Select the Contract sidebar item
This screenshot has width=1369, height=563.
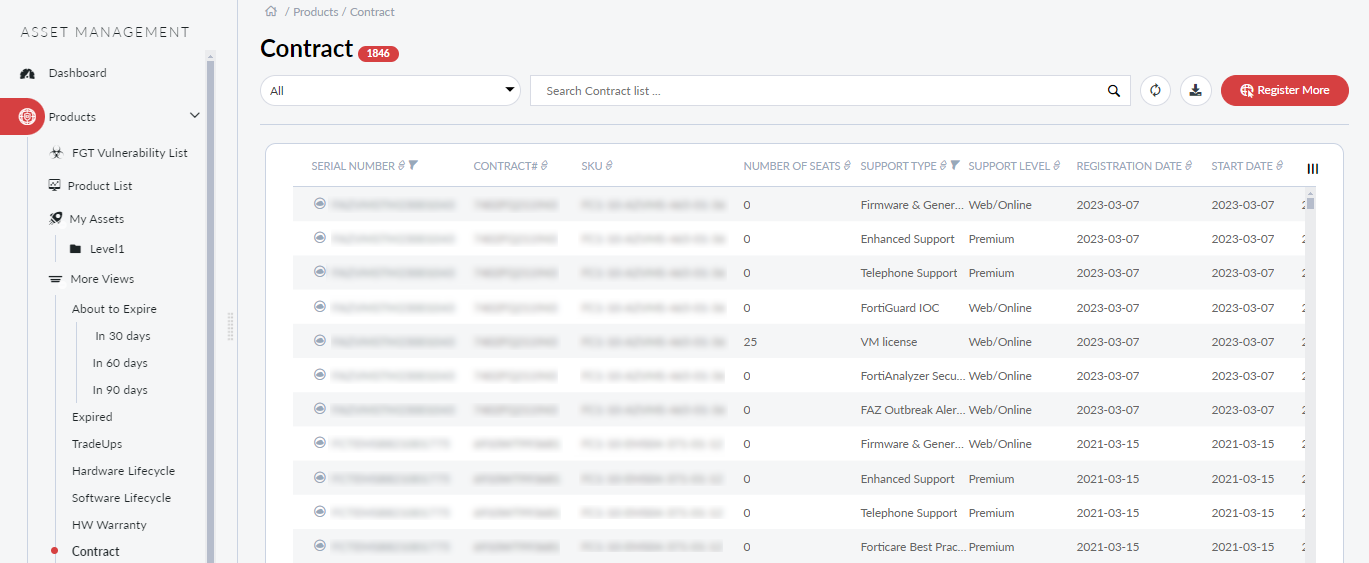coord(95,551)
